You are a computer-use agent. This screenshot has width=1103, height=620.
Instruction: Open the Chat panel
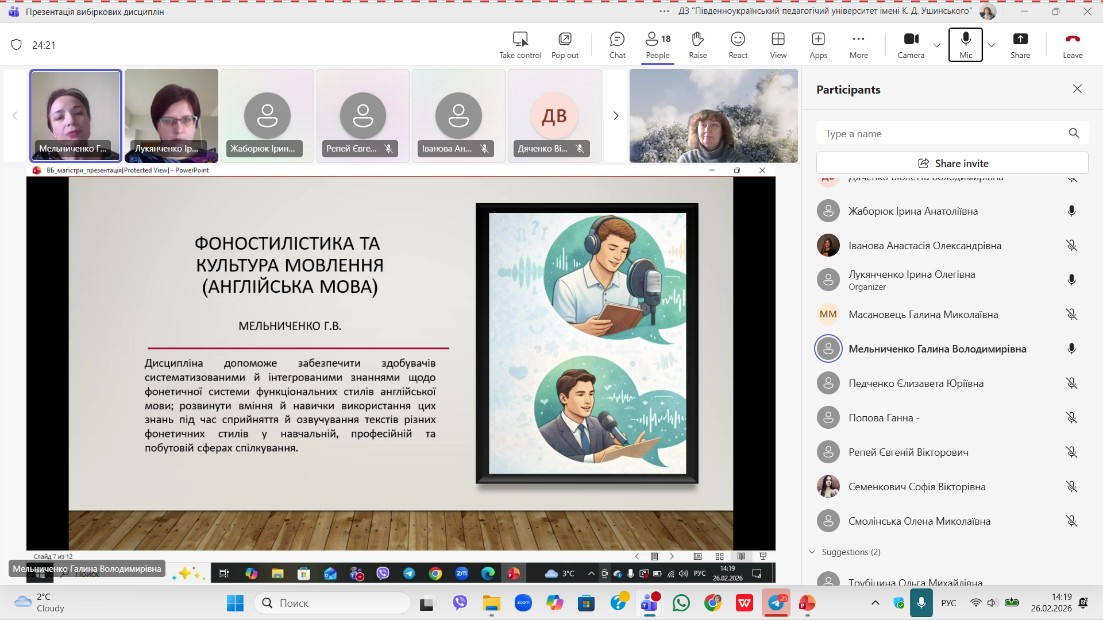tap(617, 44)
